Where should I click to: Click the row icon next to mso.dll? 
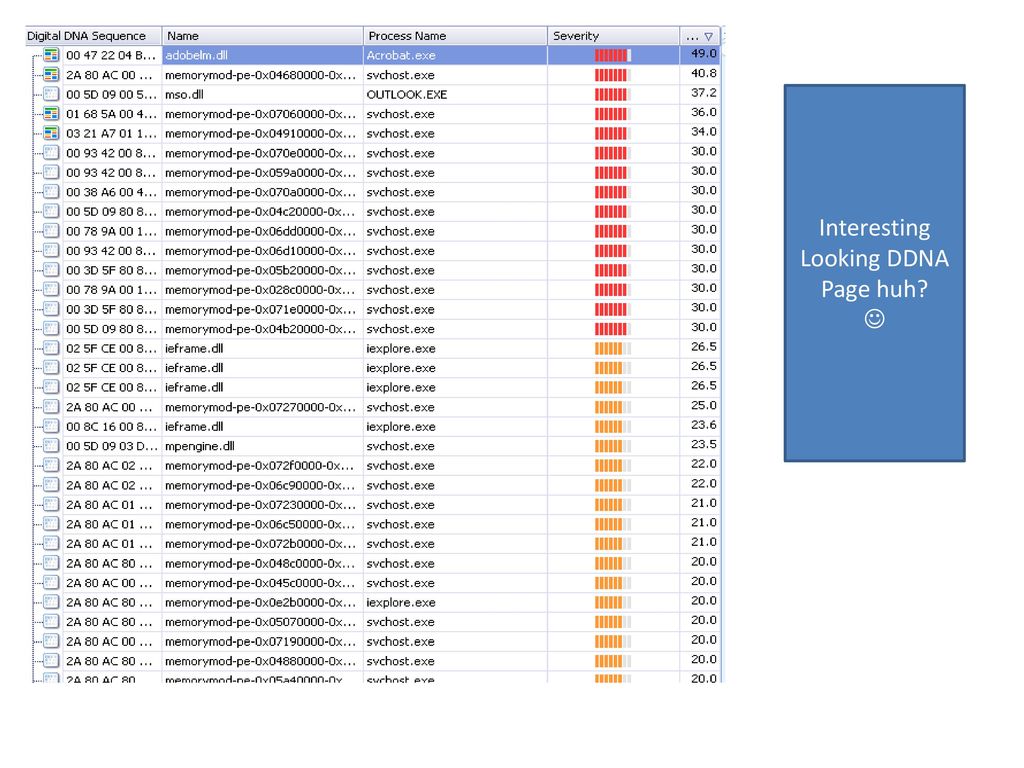(x=51, y=94)
